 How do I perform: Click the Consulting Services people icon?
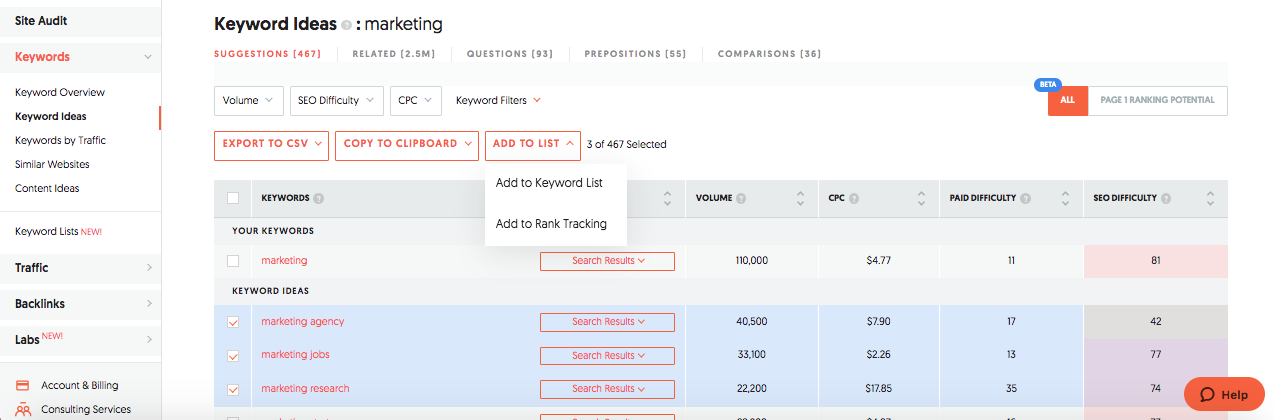pyautogui.click(x=22, y=409)
